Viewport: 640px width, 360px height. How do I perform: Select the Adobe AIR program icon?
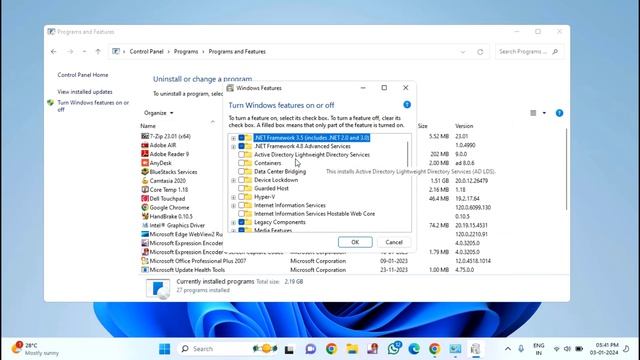[144, 145]
